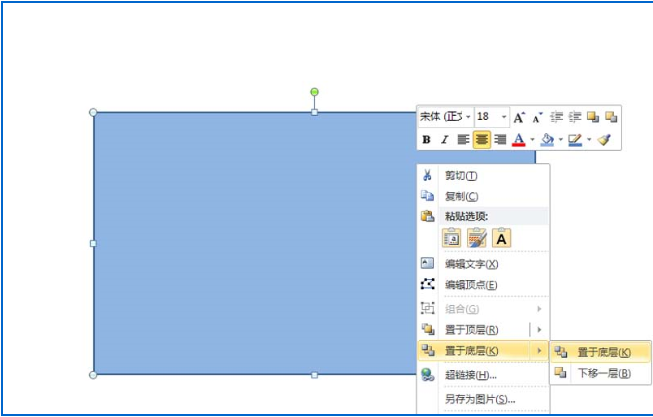Click Bring Forward in the mini toolbar

point(593,117)
